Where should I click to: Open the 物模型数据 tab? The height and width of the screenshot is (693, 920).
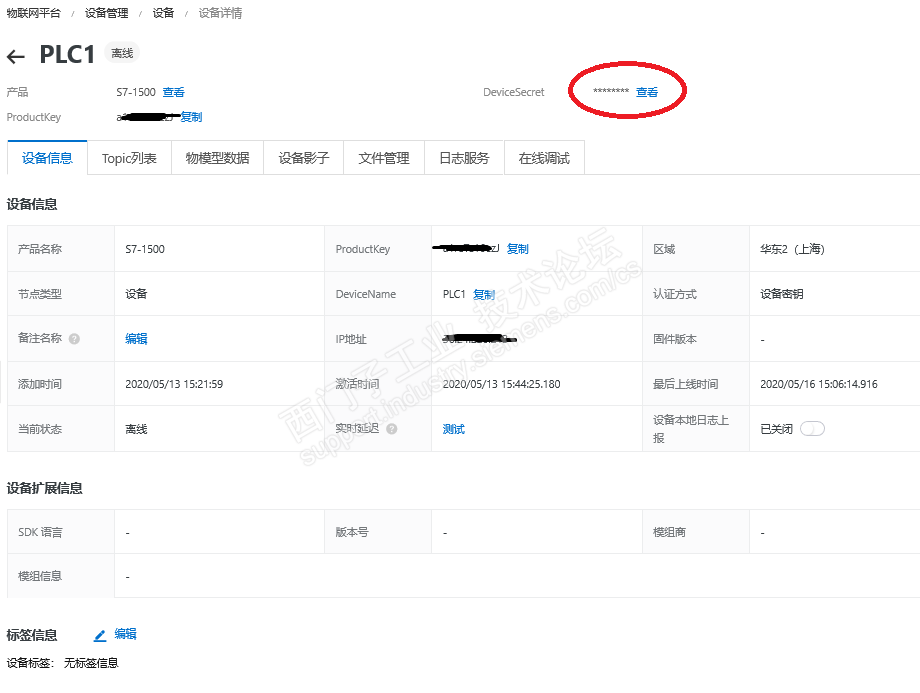tap(217, 158)
